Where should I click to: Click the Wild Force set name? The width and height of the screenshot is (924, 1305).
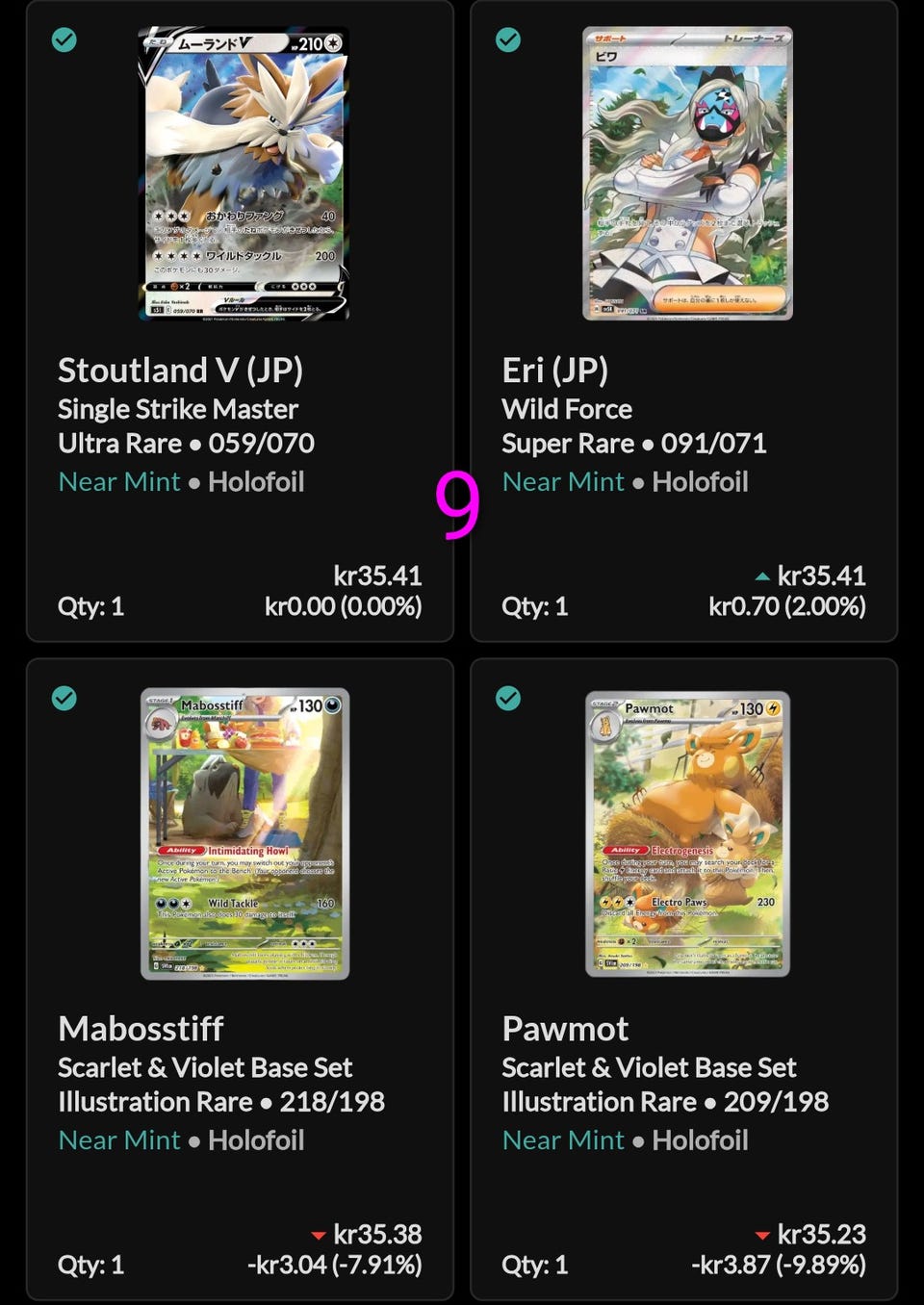pos(567,410)
